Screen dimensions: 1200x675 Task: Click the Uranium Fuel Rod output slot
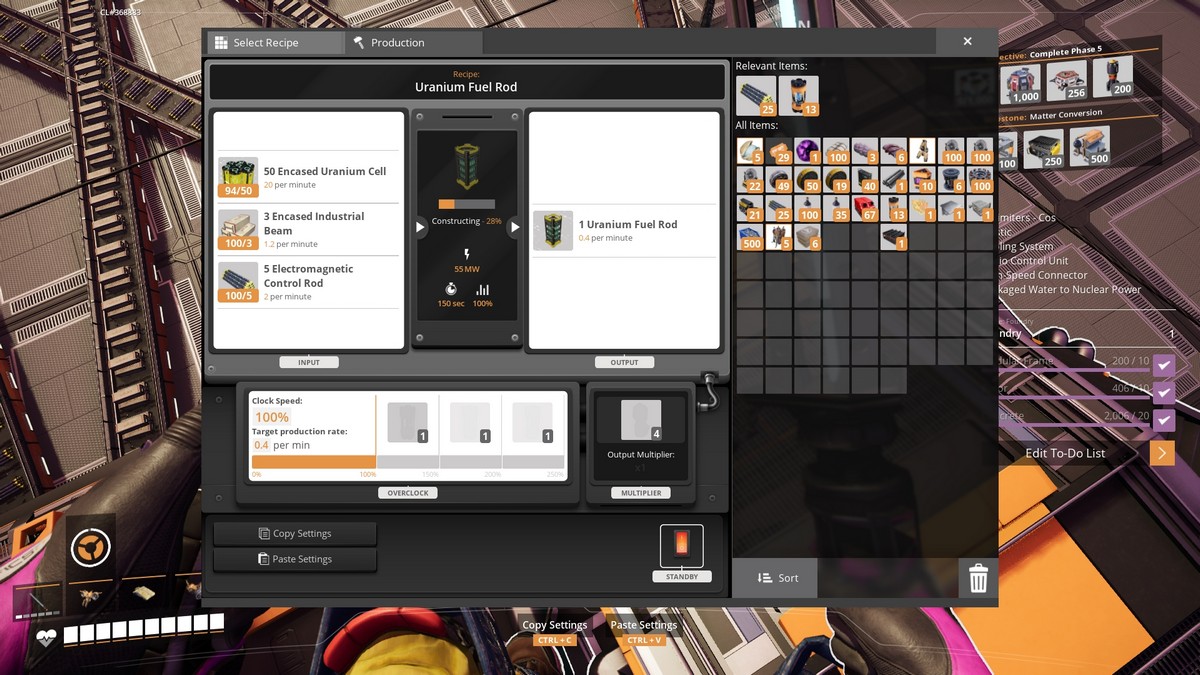click(553, 230)
